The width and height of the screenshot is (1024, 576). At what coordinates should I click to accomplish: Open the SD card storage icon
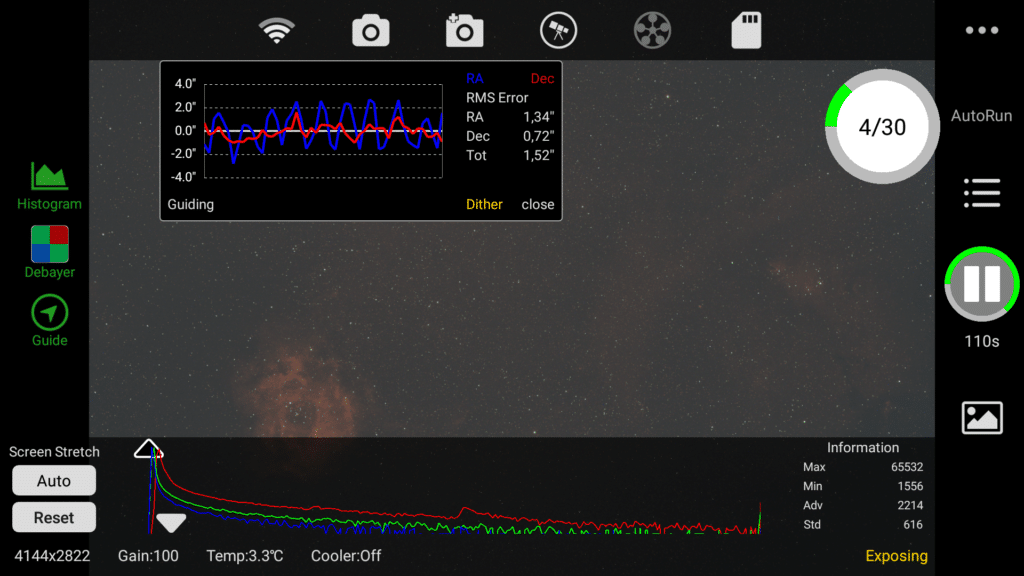click(746, 30)
